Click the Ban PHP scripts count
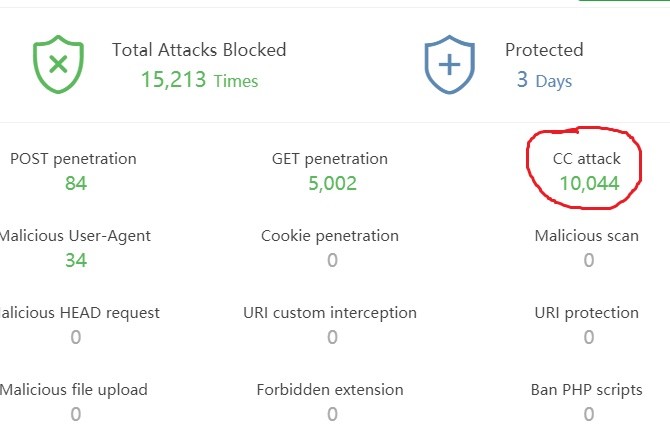This screenshot has height=433, width=670. click(588, 414)
